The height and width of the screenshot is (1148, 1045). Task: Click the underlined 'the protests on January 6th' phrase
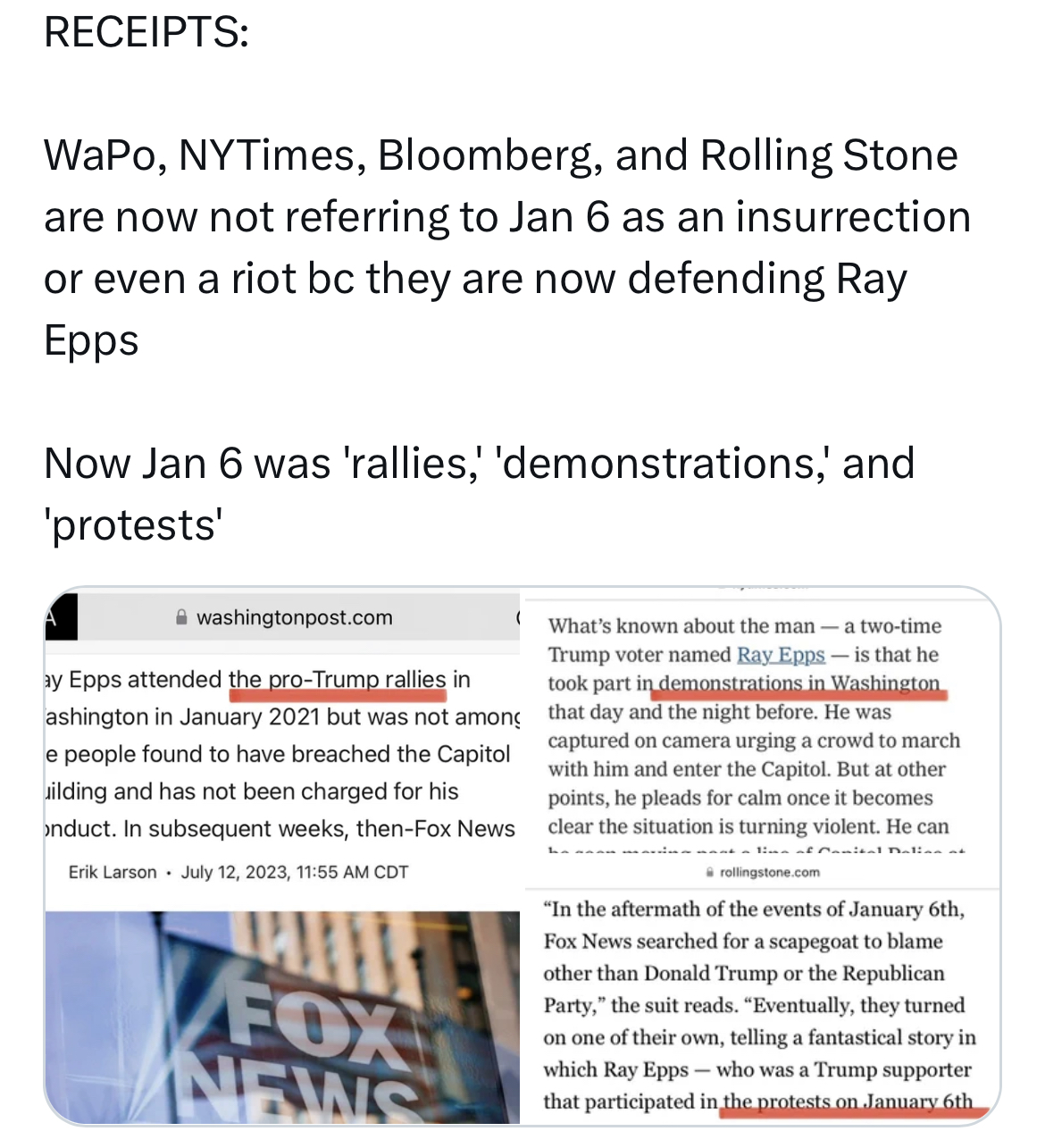point(847,1102)
